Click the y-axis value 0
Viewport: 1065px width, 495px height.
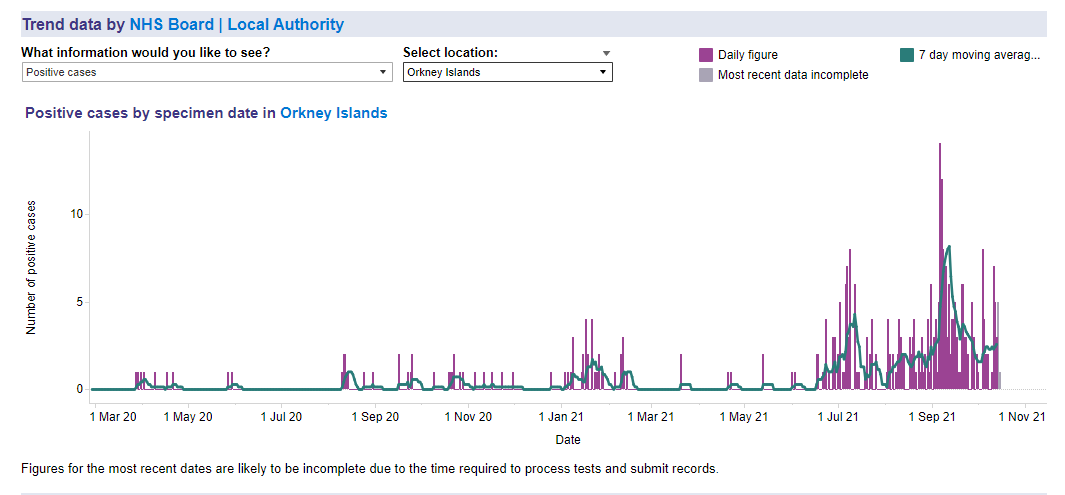point(78,390)
